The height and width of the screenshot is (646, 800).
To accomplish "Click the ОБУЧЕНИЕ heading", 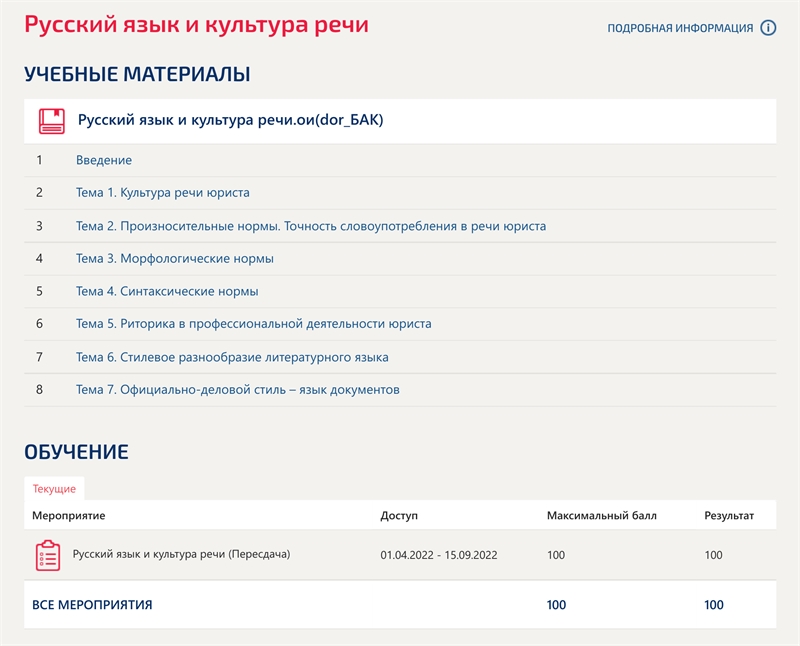I will pyautogui.click(x=77, y=452).
